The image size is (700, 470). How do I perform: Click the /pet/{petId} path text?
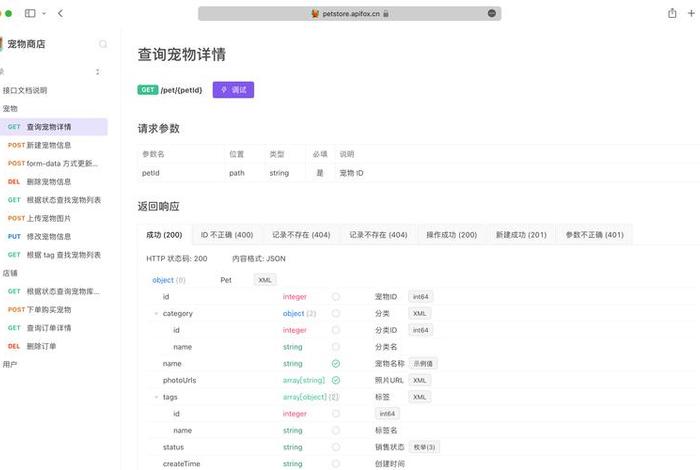pos(181,90)
